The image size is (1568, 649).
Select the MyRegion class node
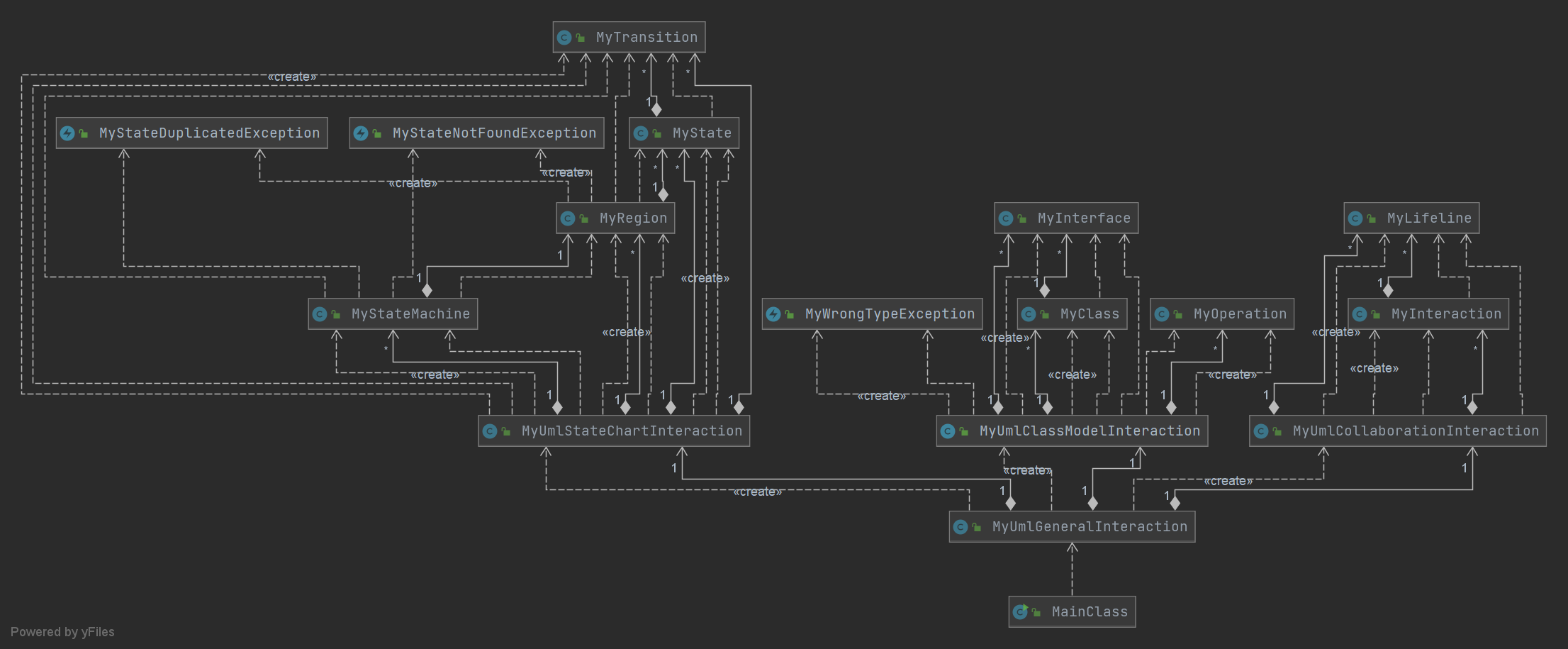click(x=615, y=218)
